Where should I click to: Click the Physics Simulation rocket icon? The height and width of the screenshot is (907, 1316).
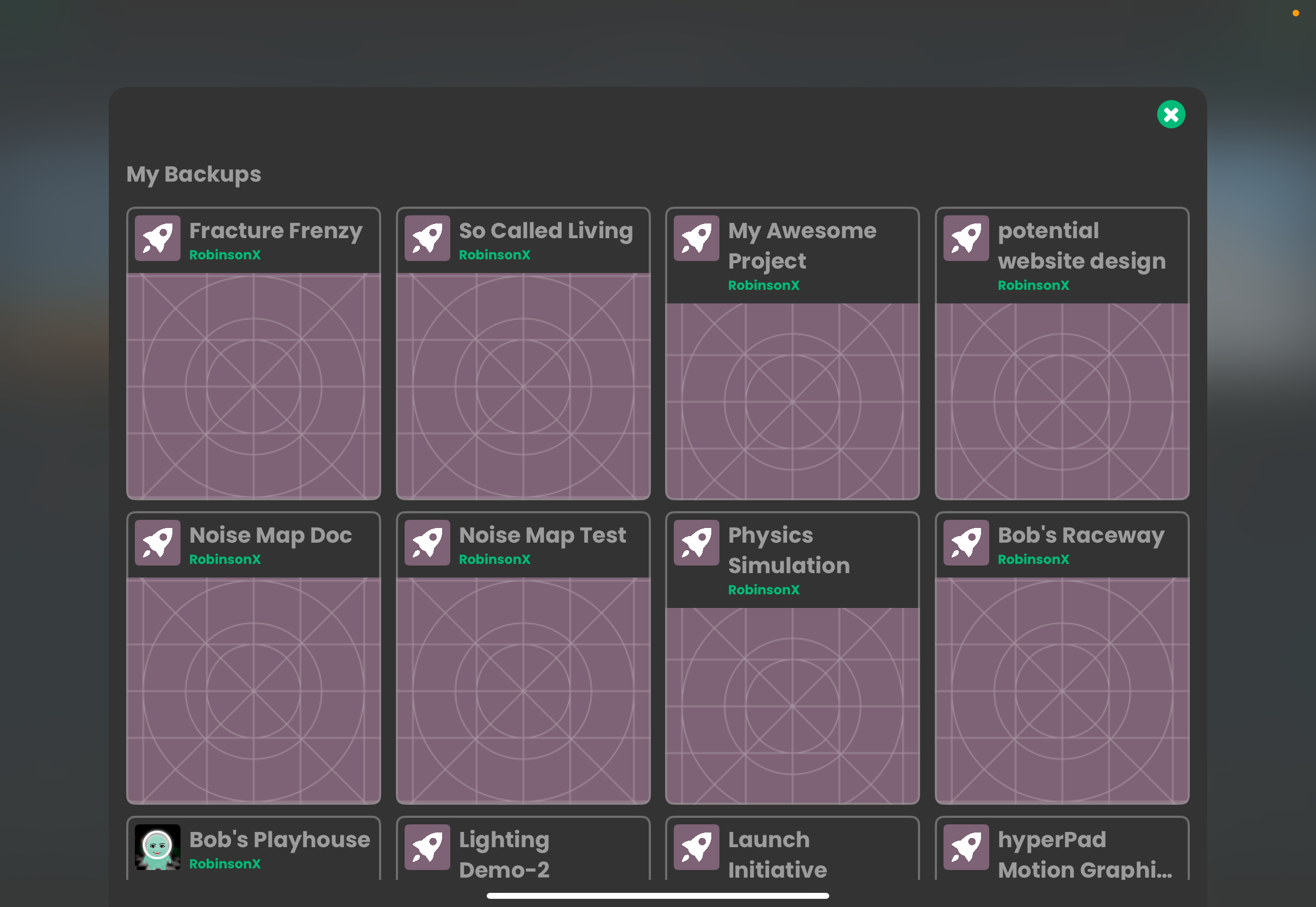pyautogui.click(x=697, y=543)
